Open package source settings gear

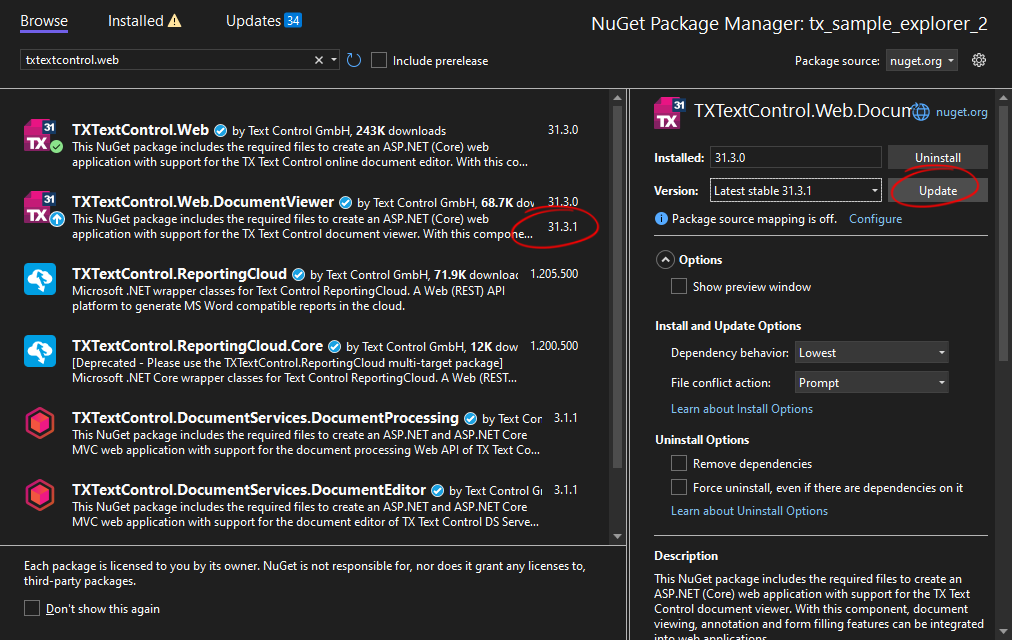[x=978, y=60]
